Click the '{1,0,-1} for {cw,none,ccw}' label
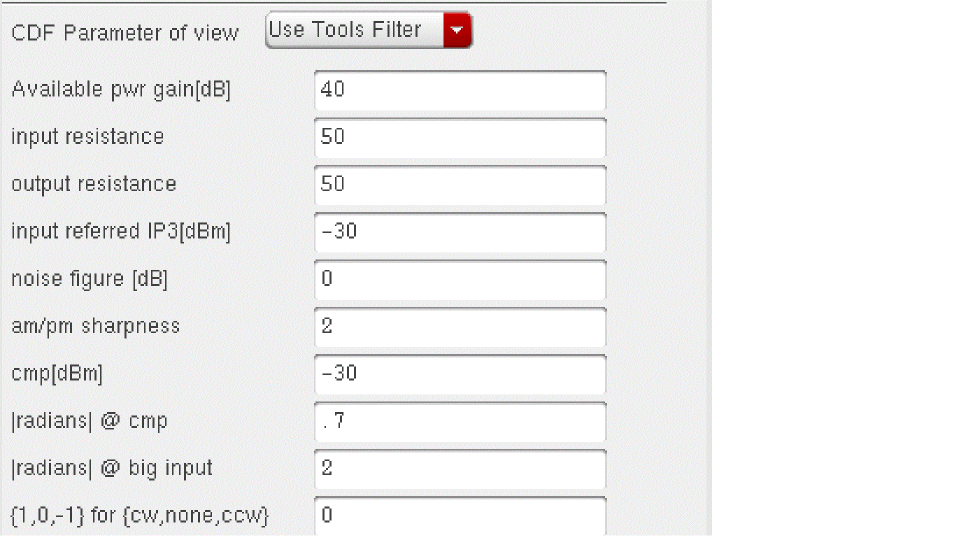This screenshot has height=536, width=961. [140, 516]
